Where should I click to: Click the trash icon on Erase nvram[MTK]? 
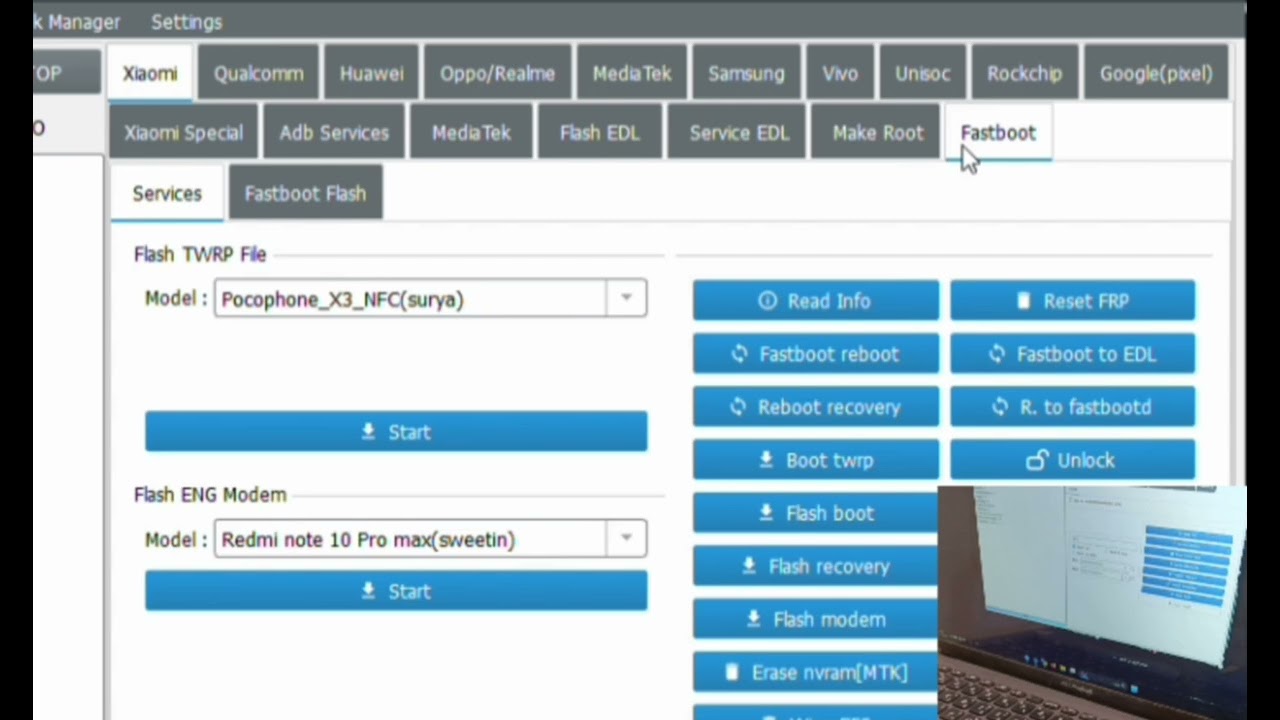[x=731, y=671]
